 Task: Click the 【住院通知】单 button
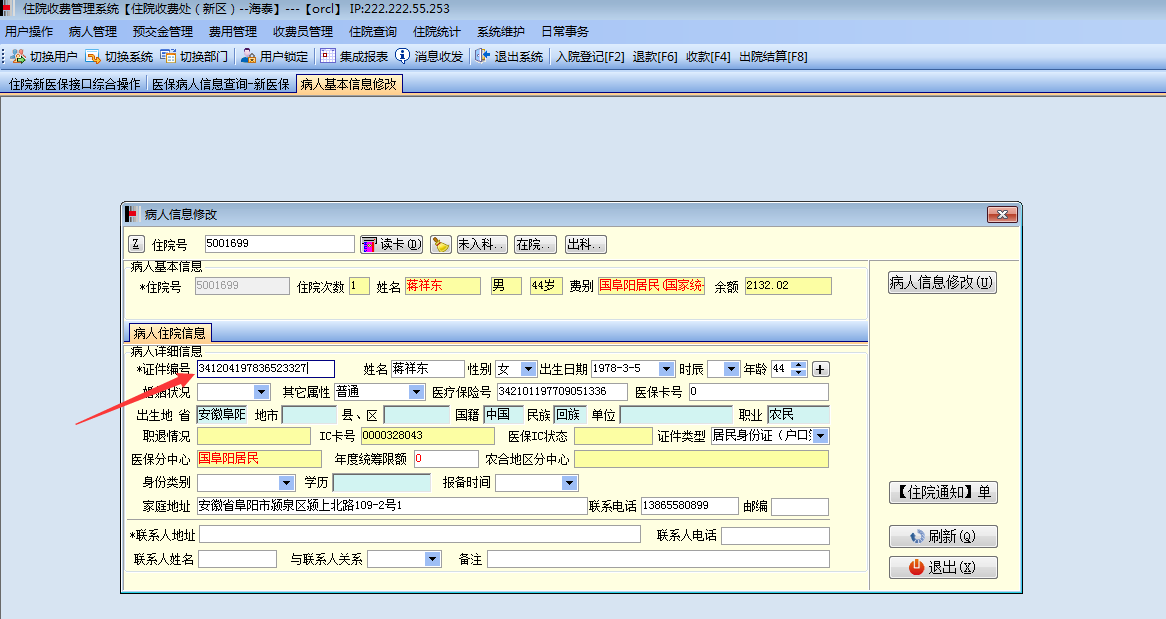pos(943,493)
